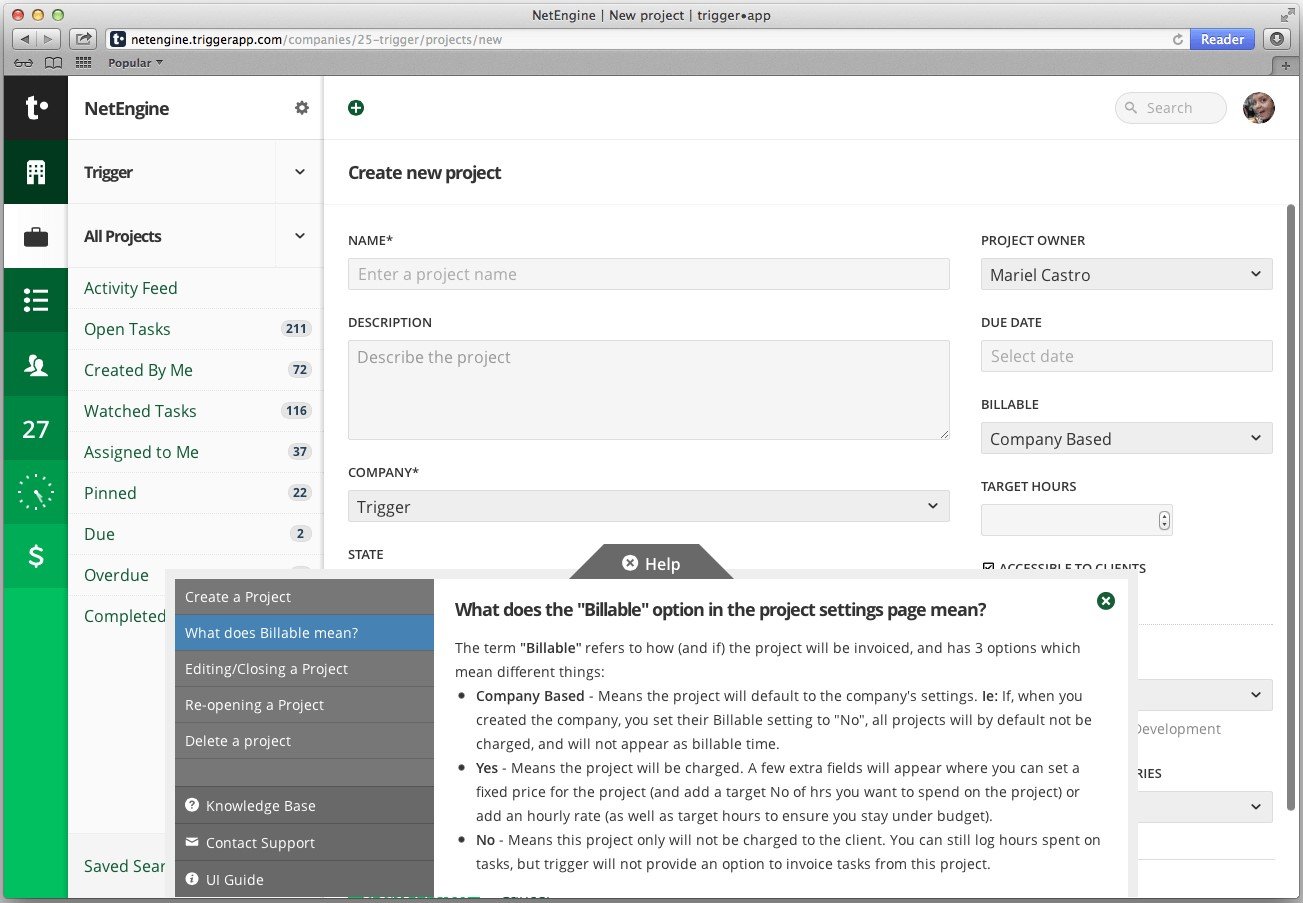The image size is (1303, 903).
Task: Expand the All Projects dropdown in sidebar
Action: click(300, 236)
